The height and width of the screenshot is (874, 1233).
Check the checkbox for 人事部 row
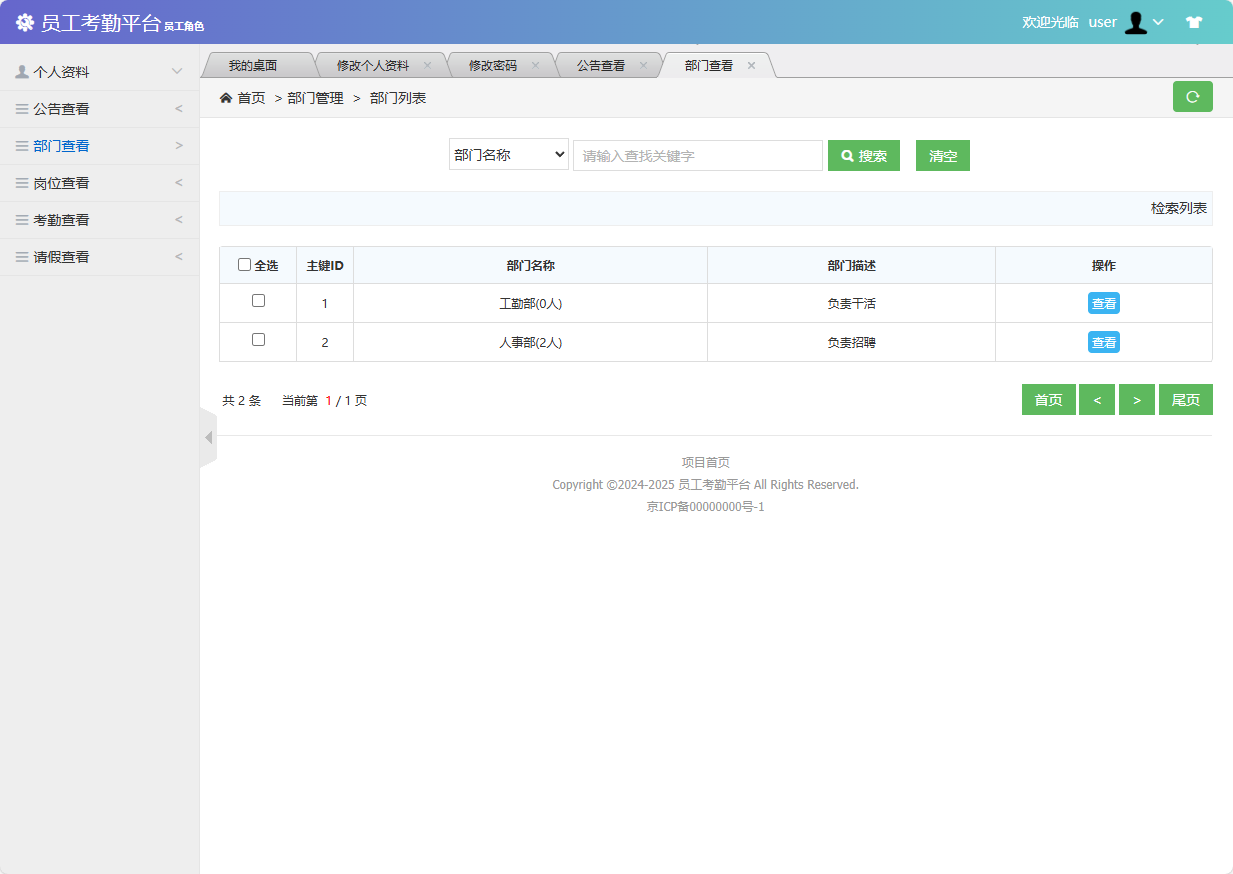tap(257, 340)
